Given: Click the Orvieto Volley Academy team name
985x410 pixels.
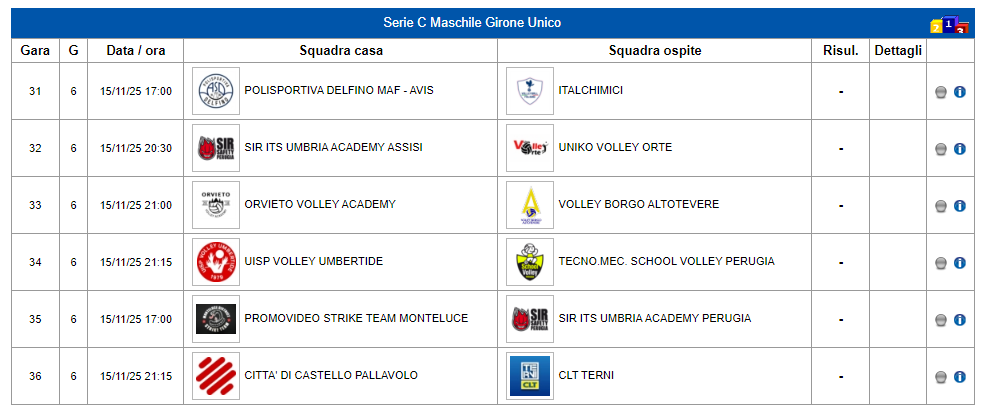Looking at the screenshot, I should pyautogui.click(x=320, y=205).
